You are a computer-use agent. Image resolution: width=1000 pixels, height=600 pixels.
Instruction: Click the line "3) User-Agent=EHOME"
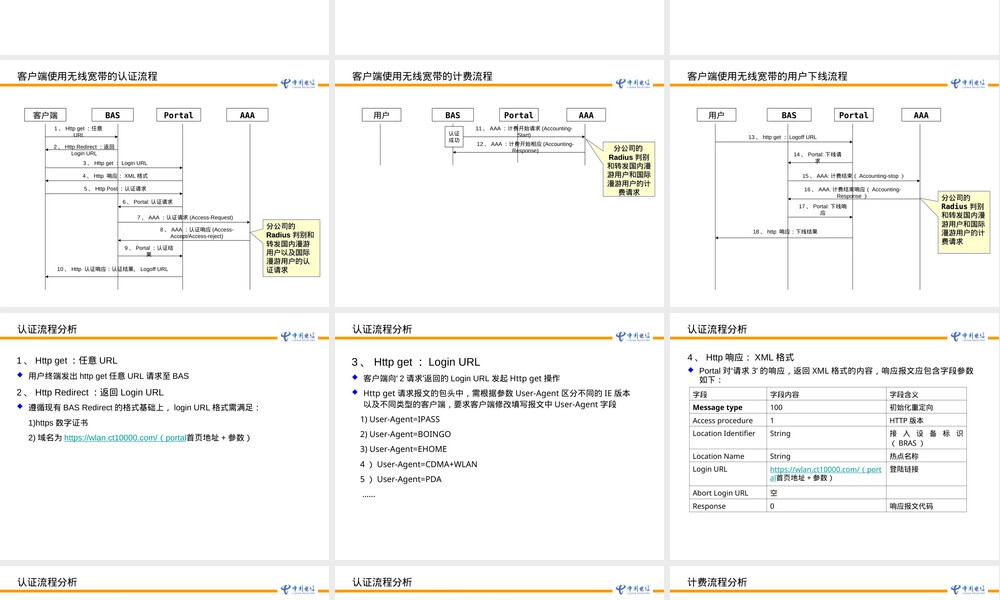click(404, 450)
